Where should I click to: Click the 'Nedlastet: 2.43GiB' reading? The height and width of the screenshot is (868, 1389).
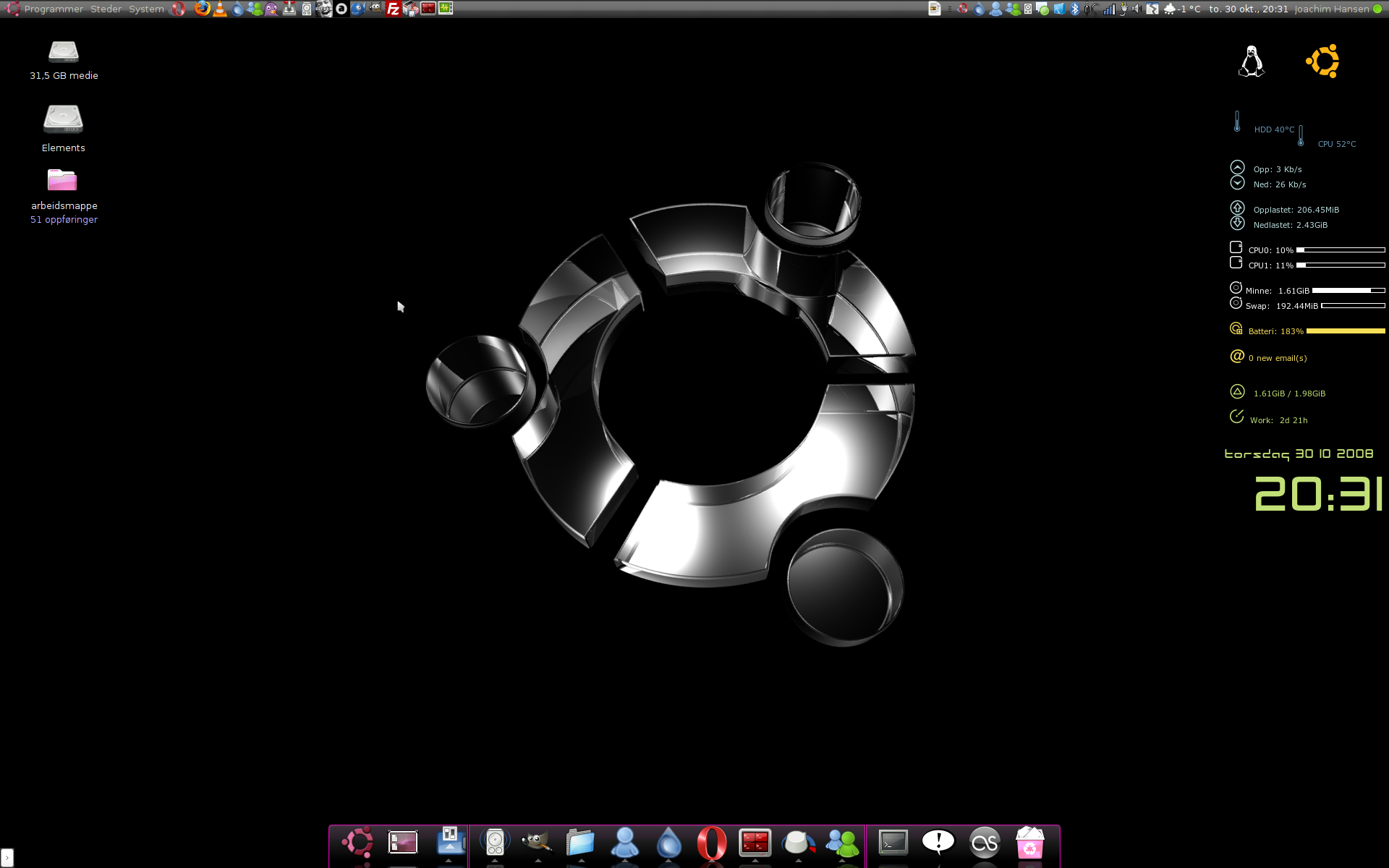point(1290,225)
